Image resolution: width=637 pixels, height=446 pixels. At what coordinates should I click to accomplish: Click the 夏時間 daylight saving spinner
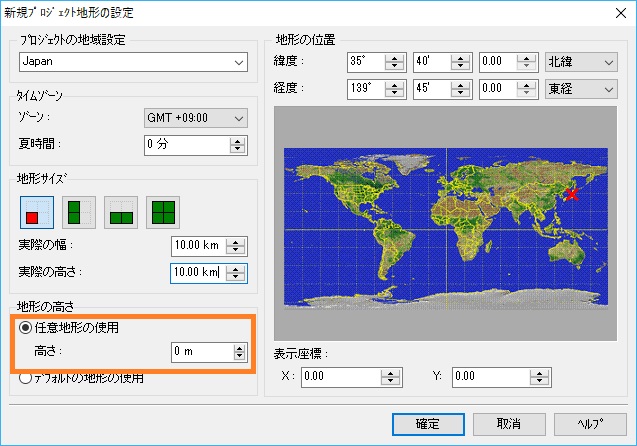pyautogui.click(x=238, y=144)
